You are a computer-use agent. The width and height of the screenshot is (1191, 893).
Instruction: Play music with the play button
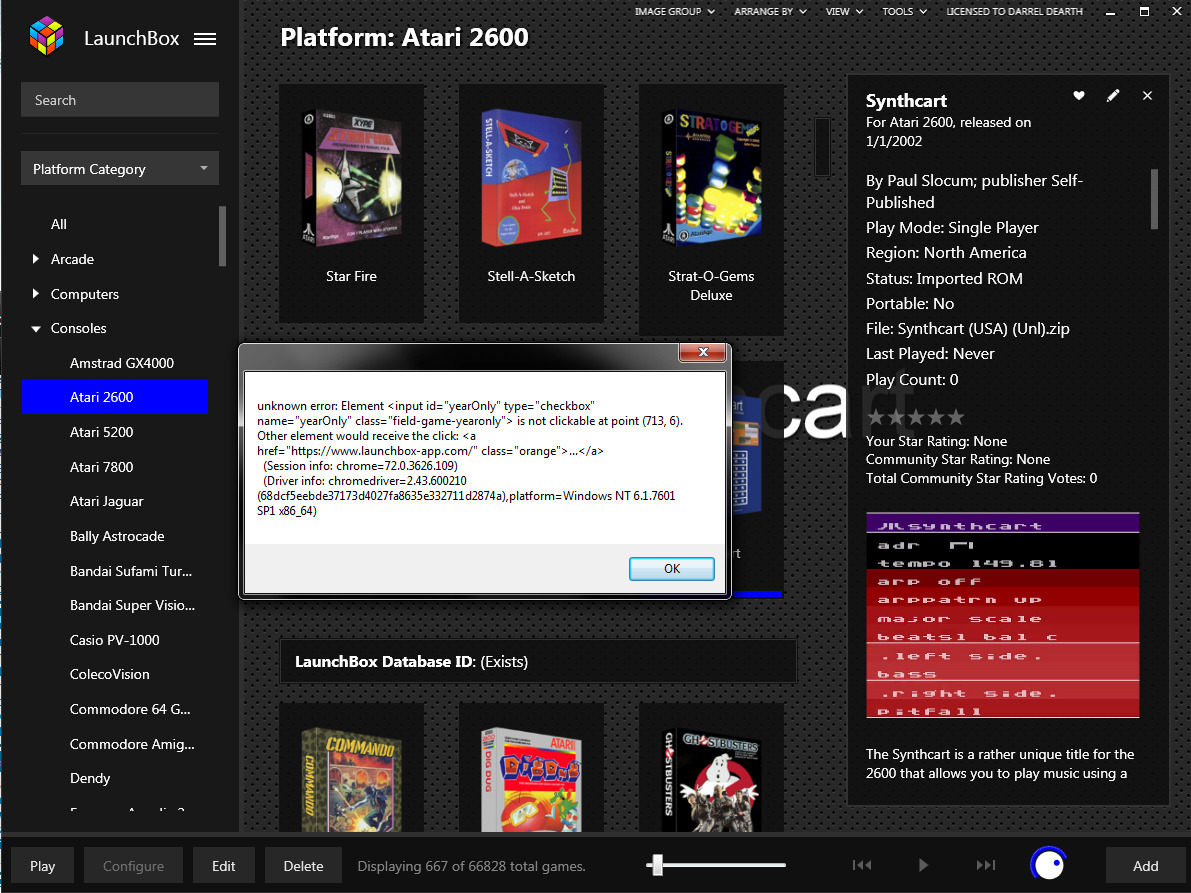coord(923,865)
